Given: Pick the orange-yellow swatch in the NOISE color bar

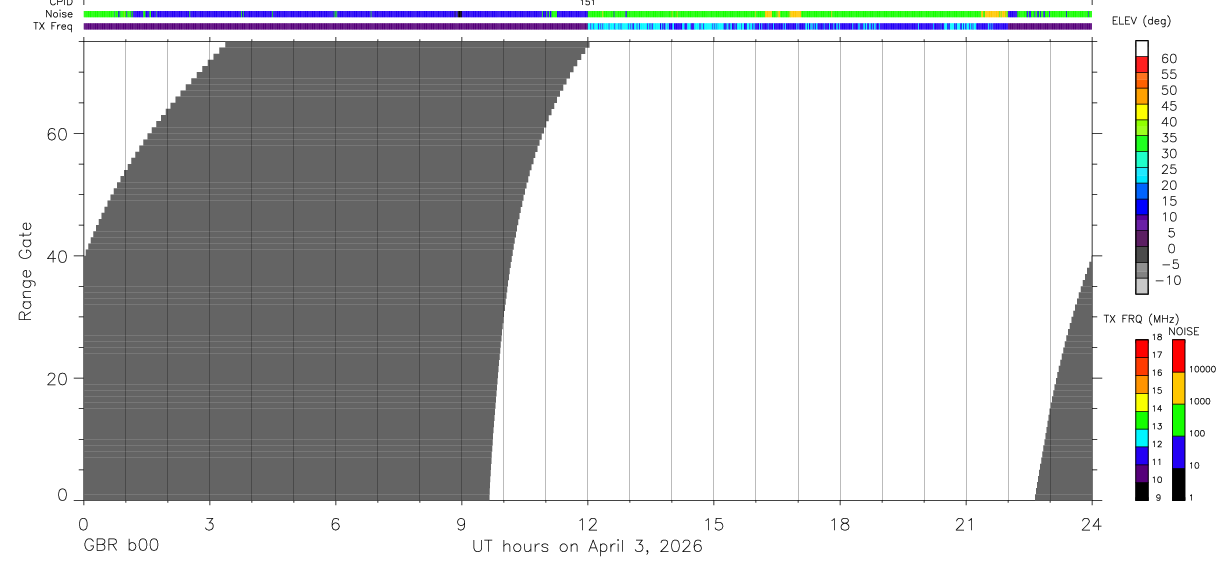Looking at the screenshot, I should 1178,388.
